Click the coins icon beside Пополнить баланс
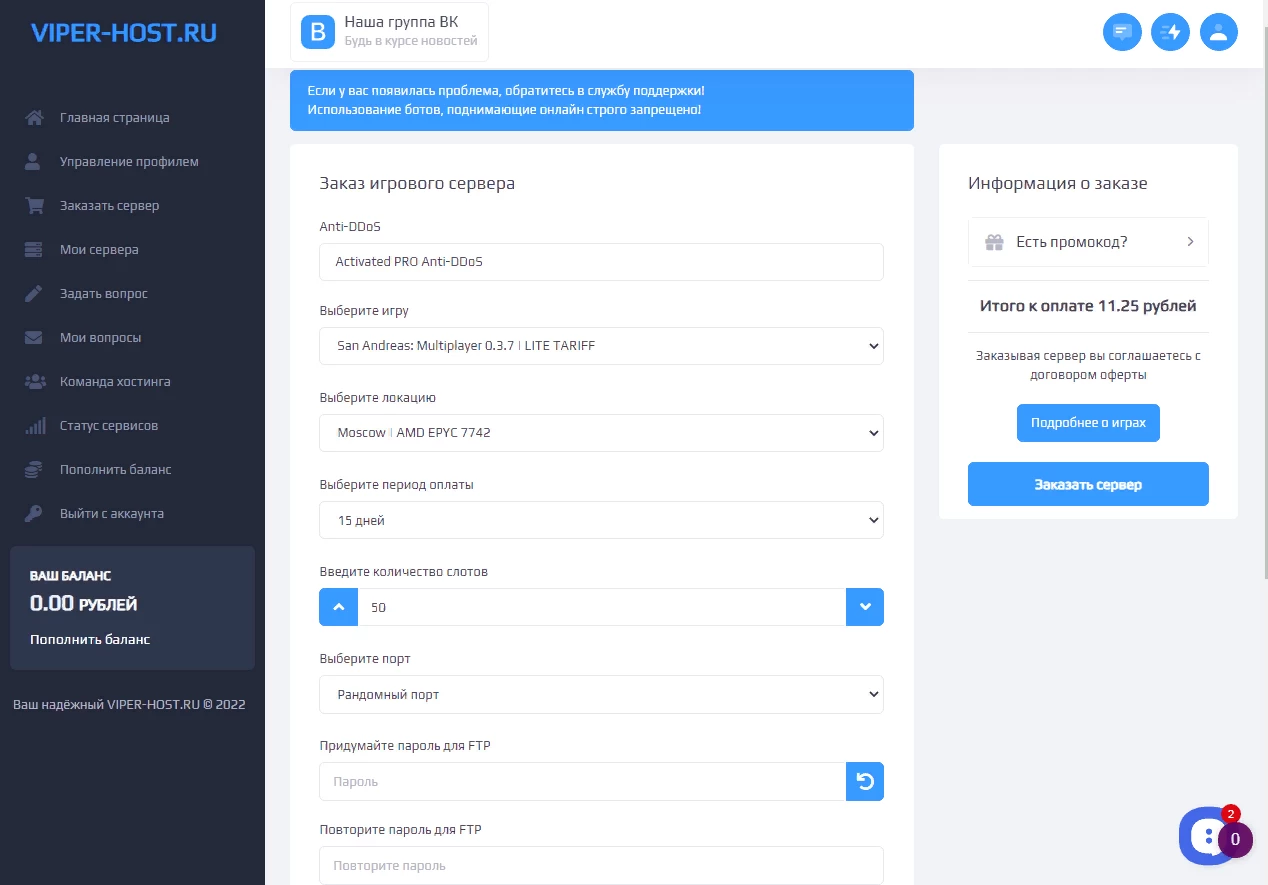The height and width of the screenshot is (885, 1268). 35,470
